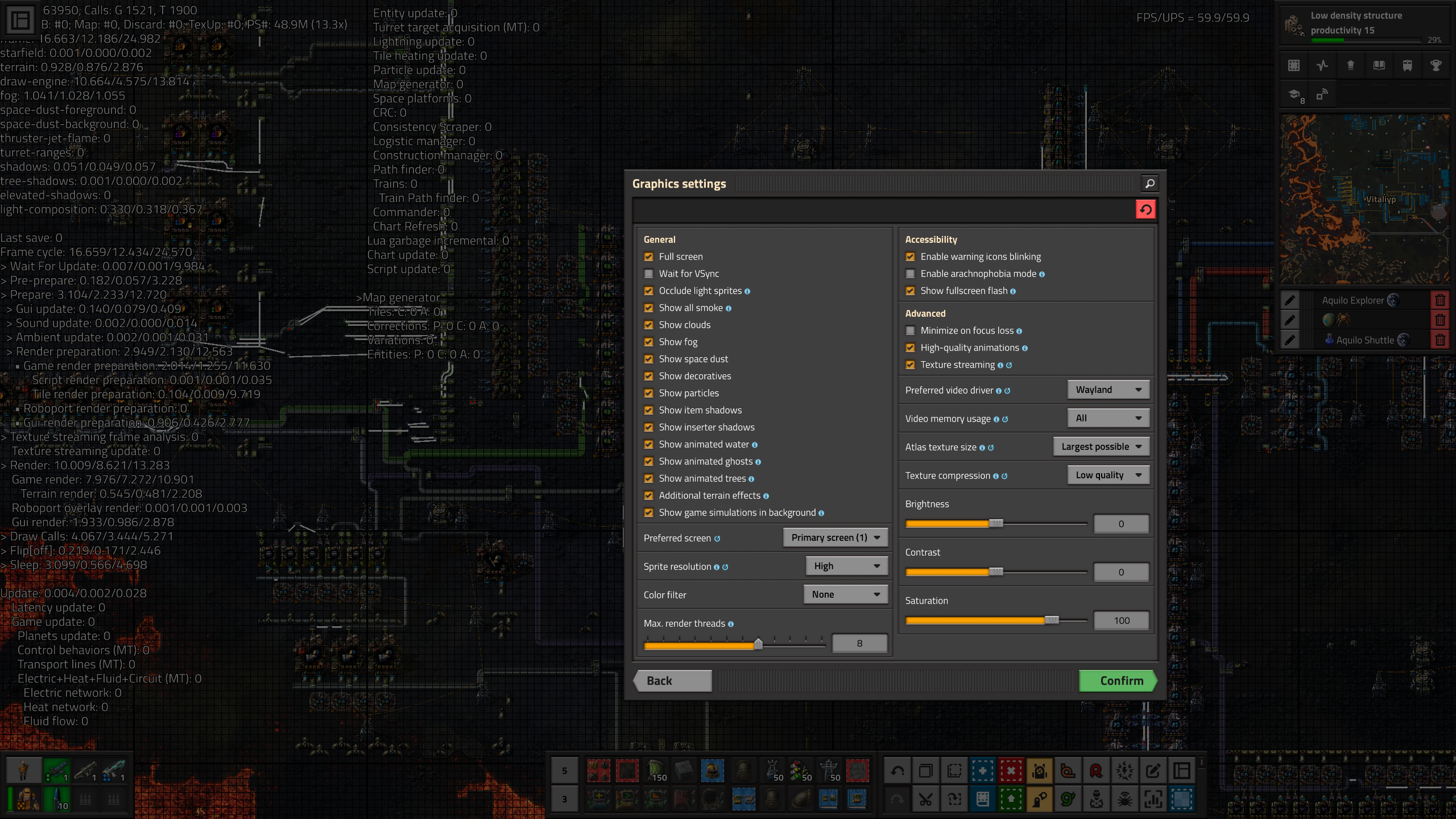
Task: Open the Color filter dropdown
Action: (x=846, y=594)
